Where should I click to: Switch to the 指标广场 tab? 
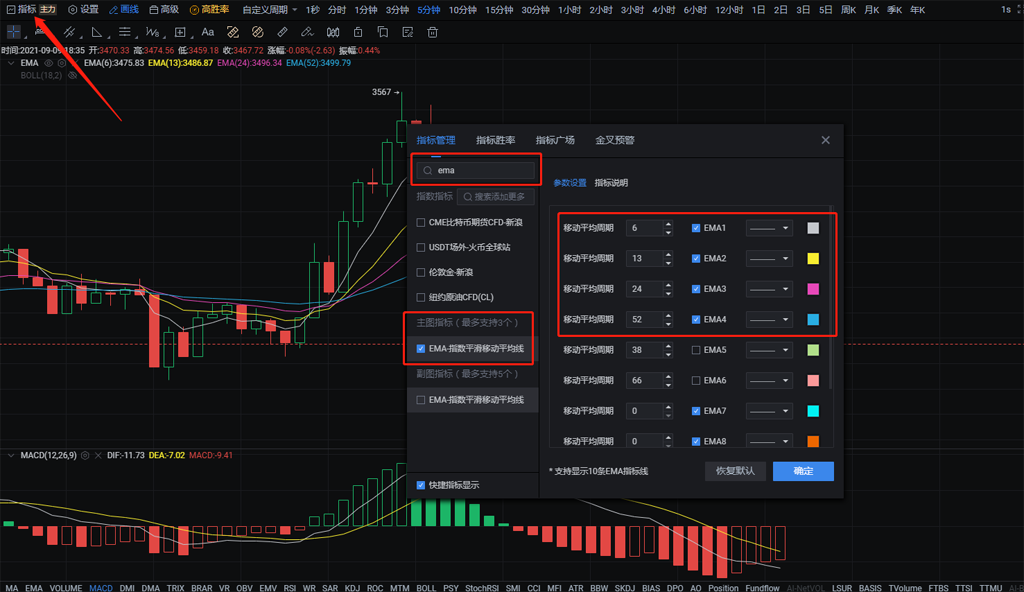click(x=555, y=140)
